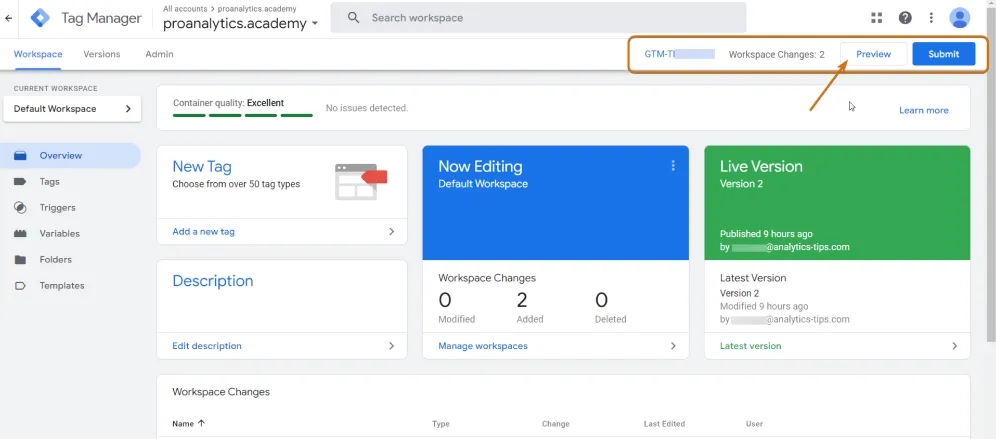This screenshot has width=996, height=439.
Task: Click chevron next to Manage workspaces
Action: point(673,346)
